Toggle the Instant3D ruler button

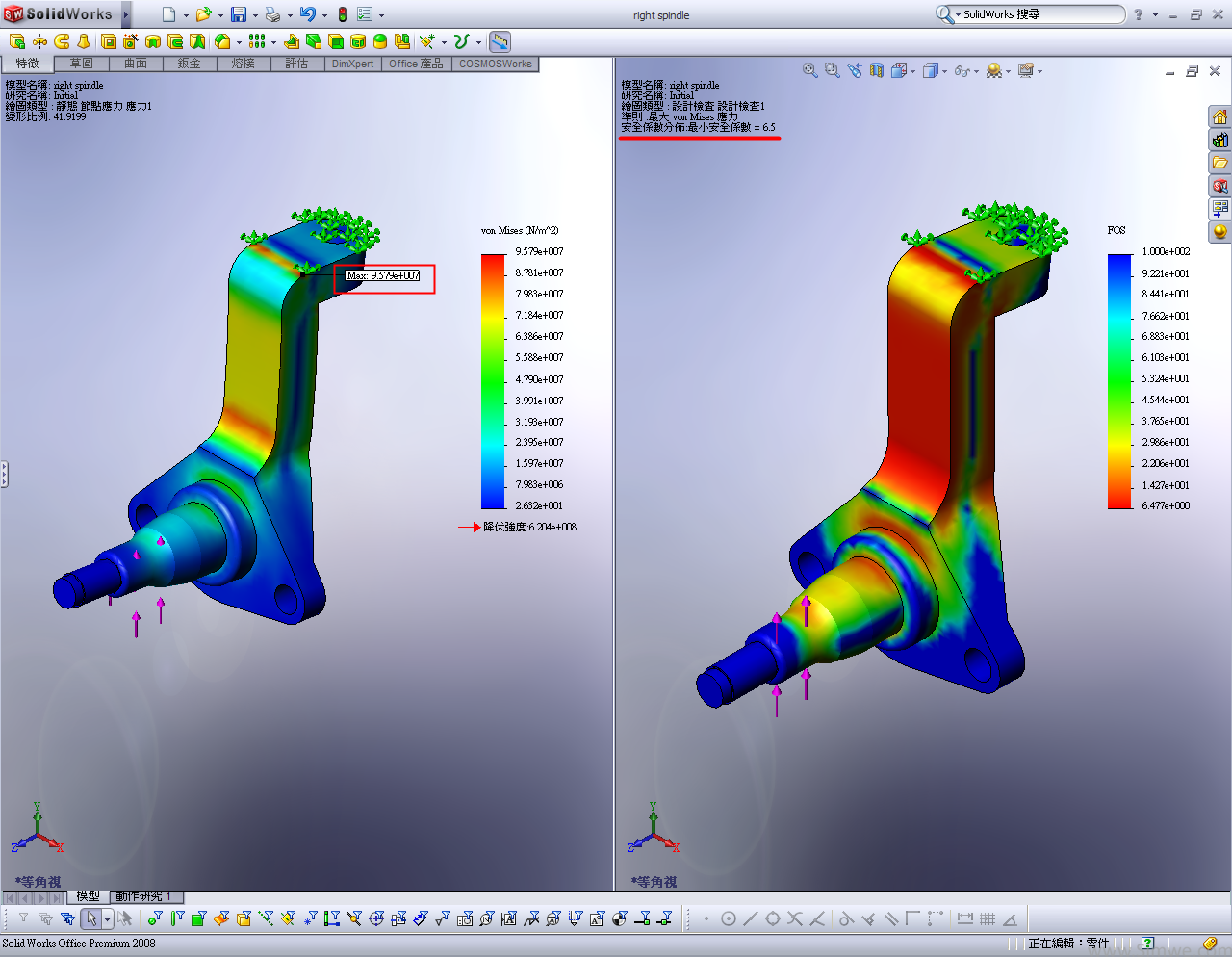(500, 41)
